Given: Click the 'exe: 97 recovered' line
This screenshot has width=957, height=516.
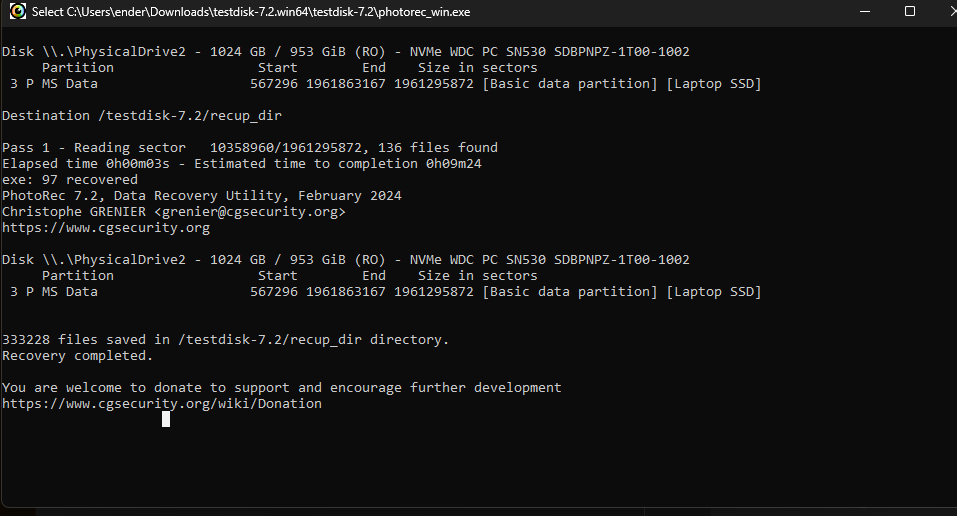Looking at the screenshot, I should (x=70, y=180).
